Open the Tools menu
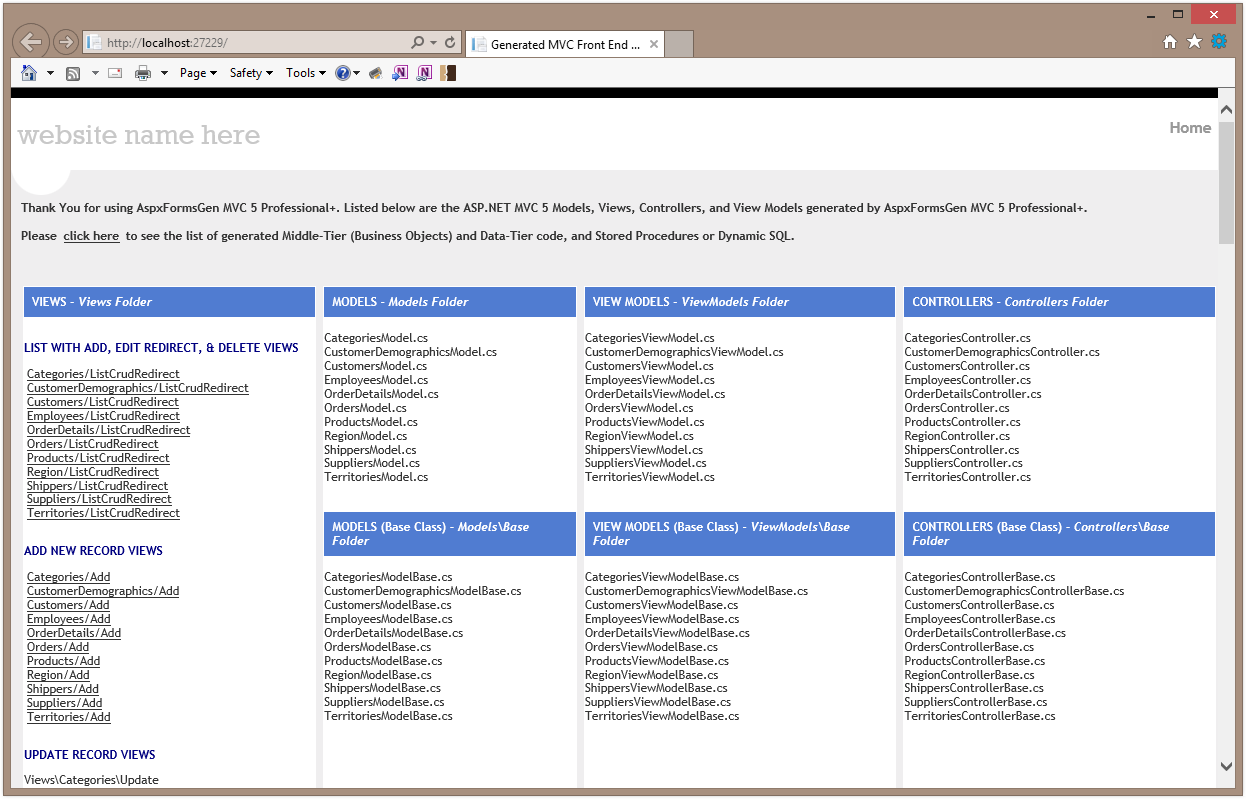This screenshot has height=799, width=1246. click(306, 73)
